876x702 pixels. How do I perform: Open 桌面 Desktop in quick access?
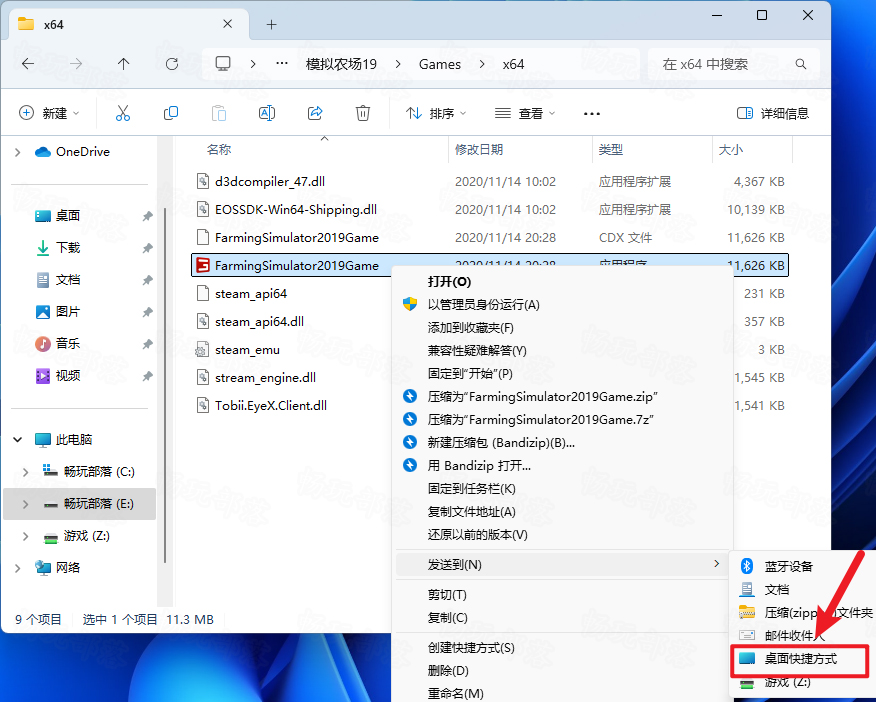click(x=68, y=216)
